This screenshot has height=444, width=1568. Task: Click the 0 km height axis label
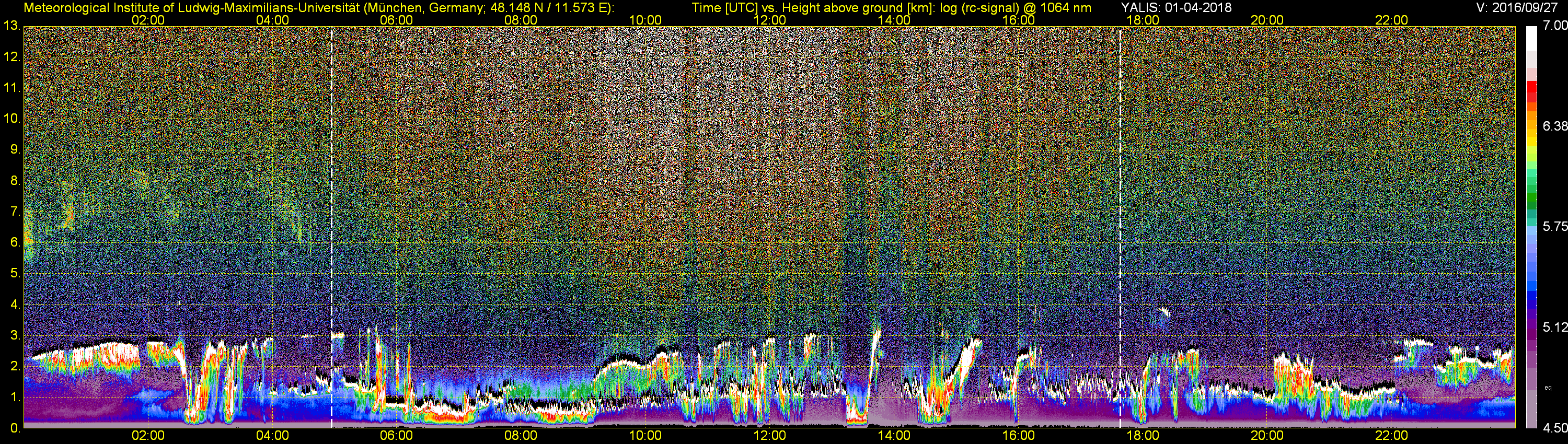pyautogui.click(x=15, y=428)
